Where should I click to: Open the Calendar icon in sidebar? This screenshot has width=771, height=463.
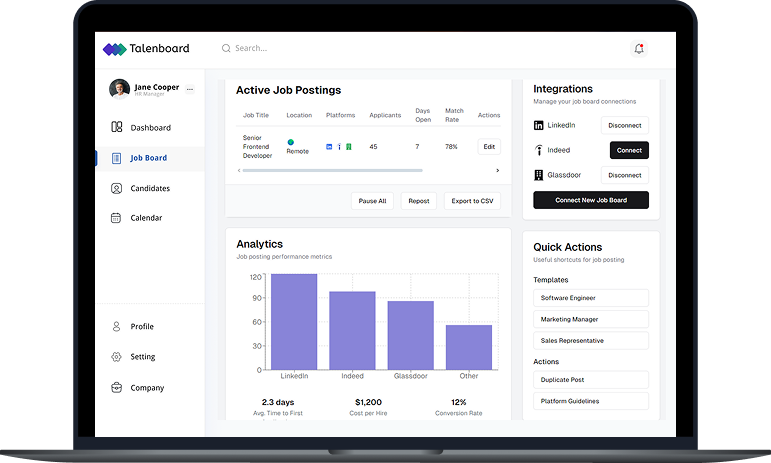(117, 218)
